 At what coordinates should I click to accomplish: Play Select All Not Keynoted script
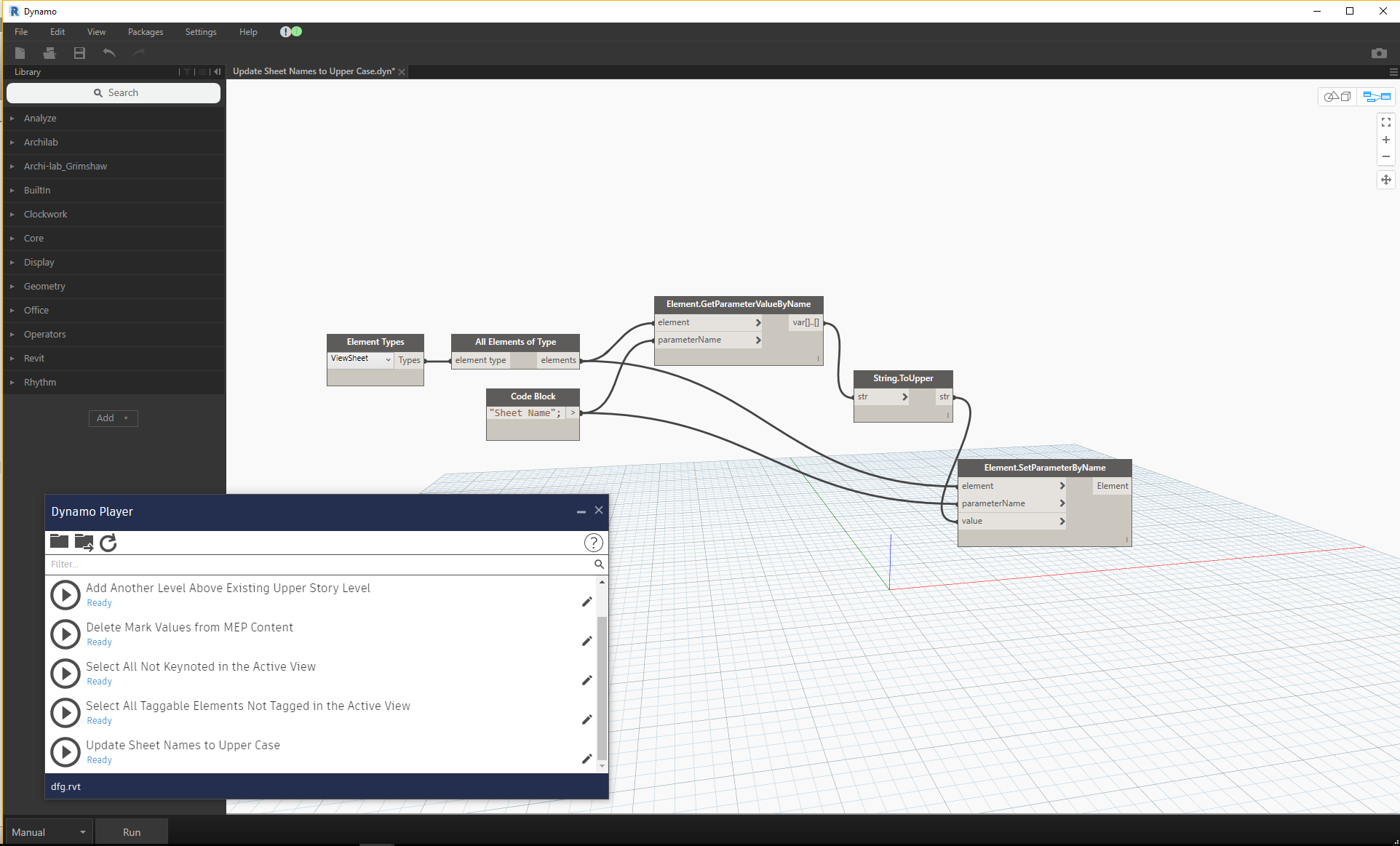[x=65, y=674]
